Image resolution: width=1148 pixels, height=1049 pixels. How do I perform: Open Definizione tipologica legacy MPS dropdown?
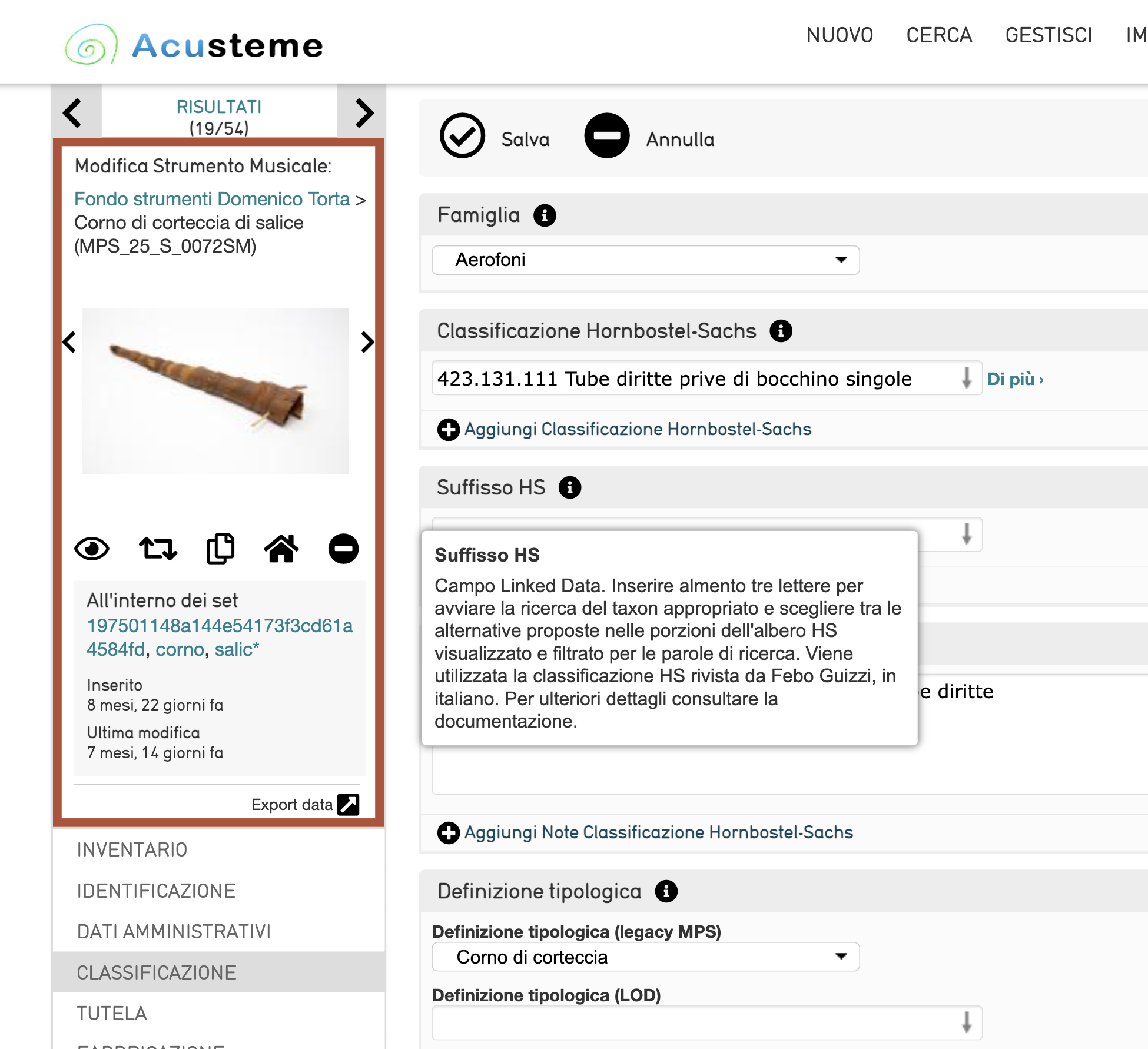[645, 957]
